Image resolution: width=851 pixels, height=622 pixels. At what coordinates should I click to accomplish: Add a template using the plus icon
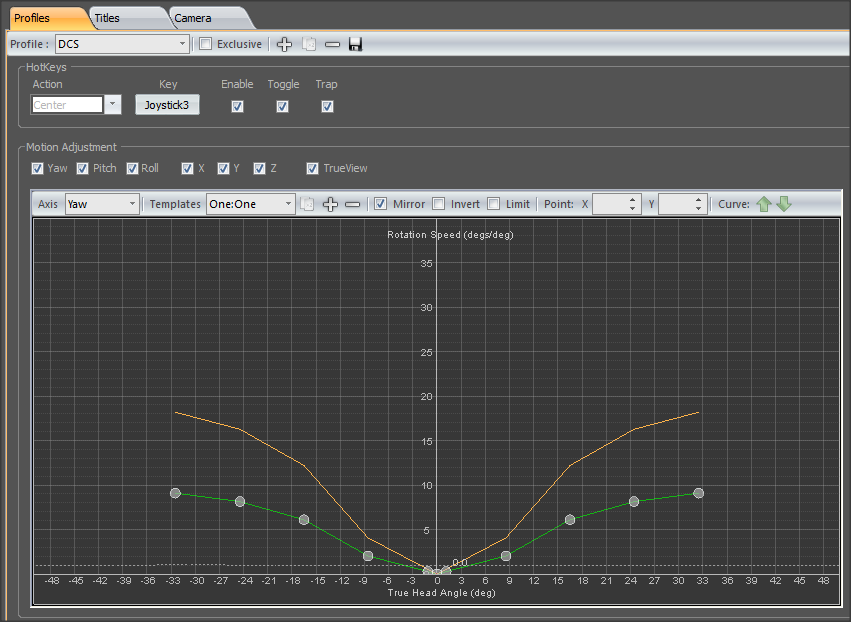click(x=331, y=204)
